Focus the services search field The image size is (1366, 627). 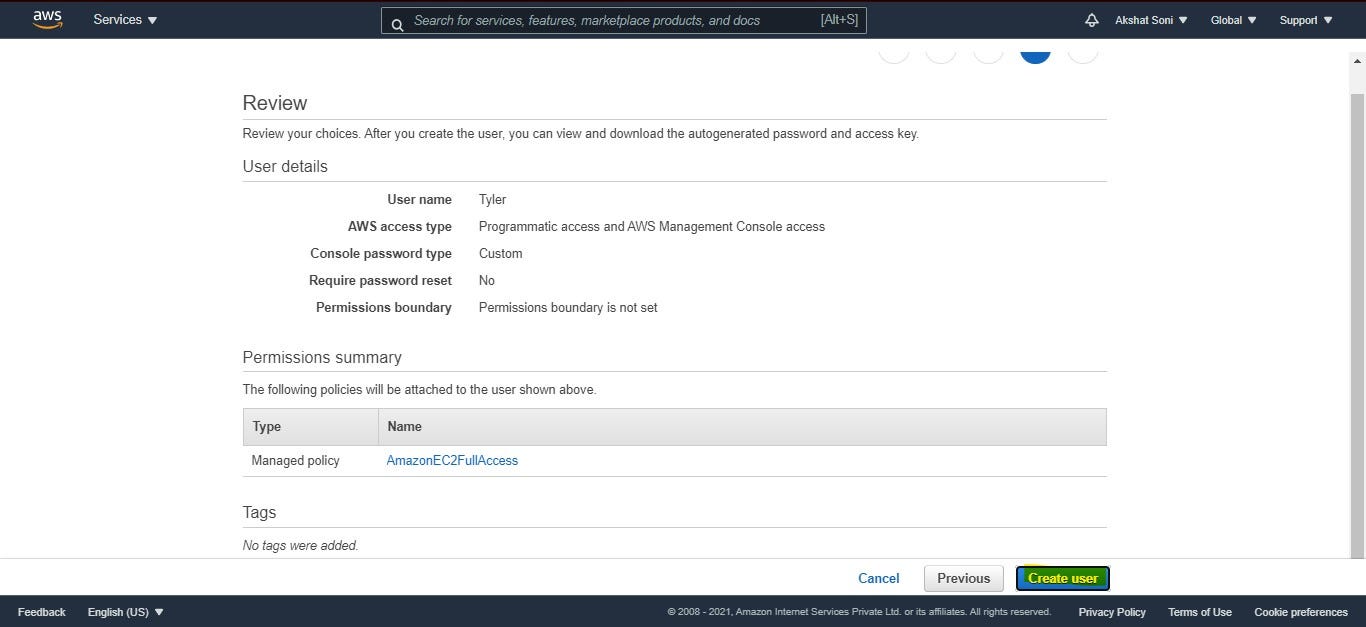[624, 20]
